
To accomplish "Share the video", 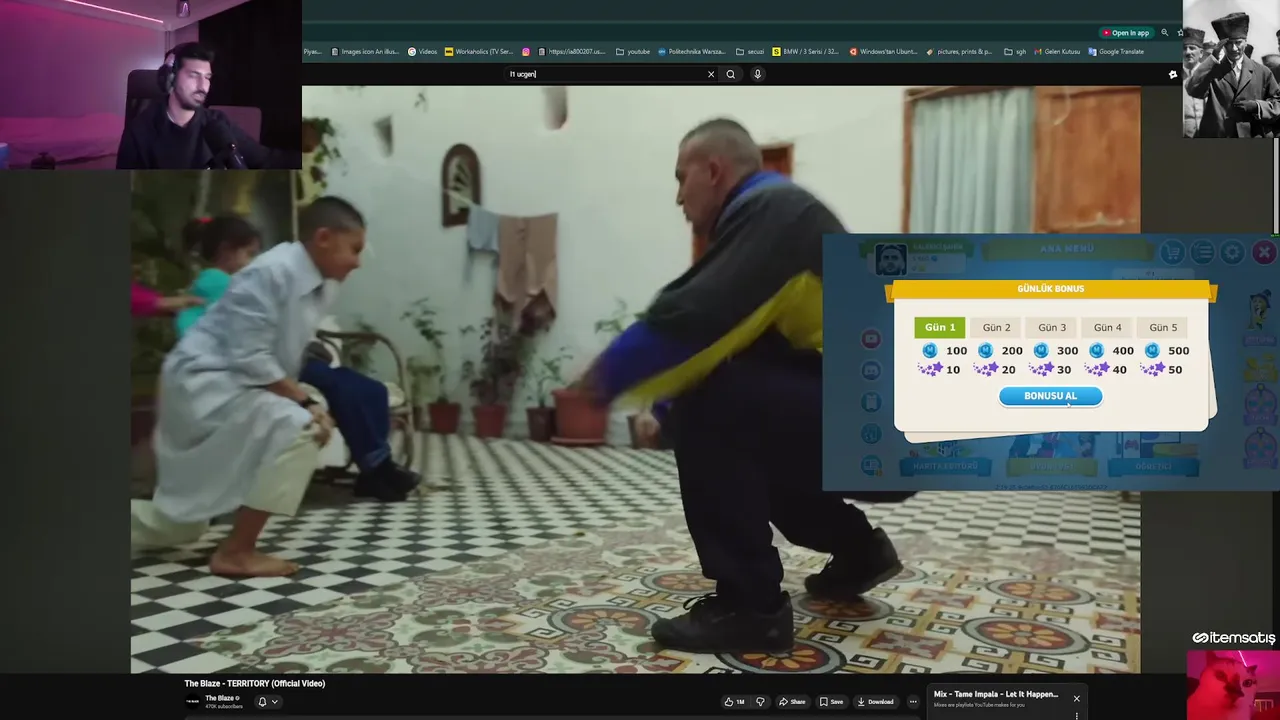I will 792,702.
